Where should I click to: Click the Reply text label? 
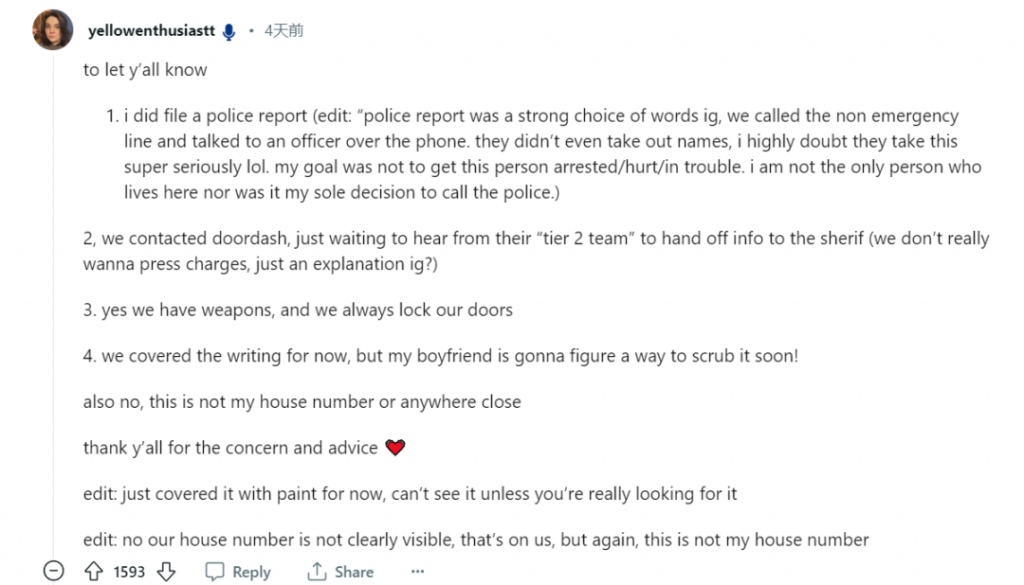tap(251, 572)
